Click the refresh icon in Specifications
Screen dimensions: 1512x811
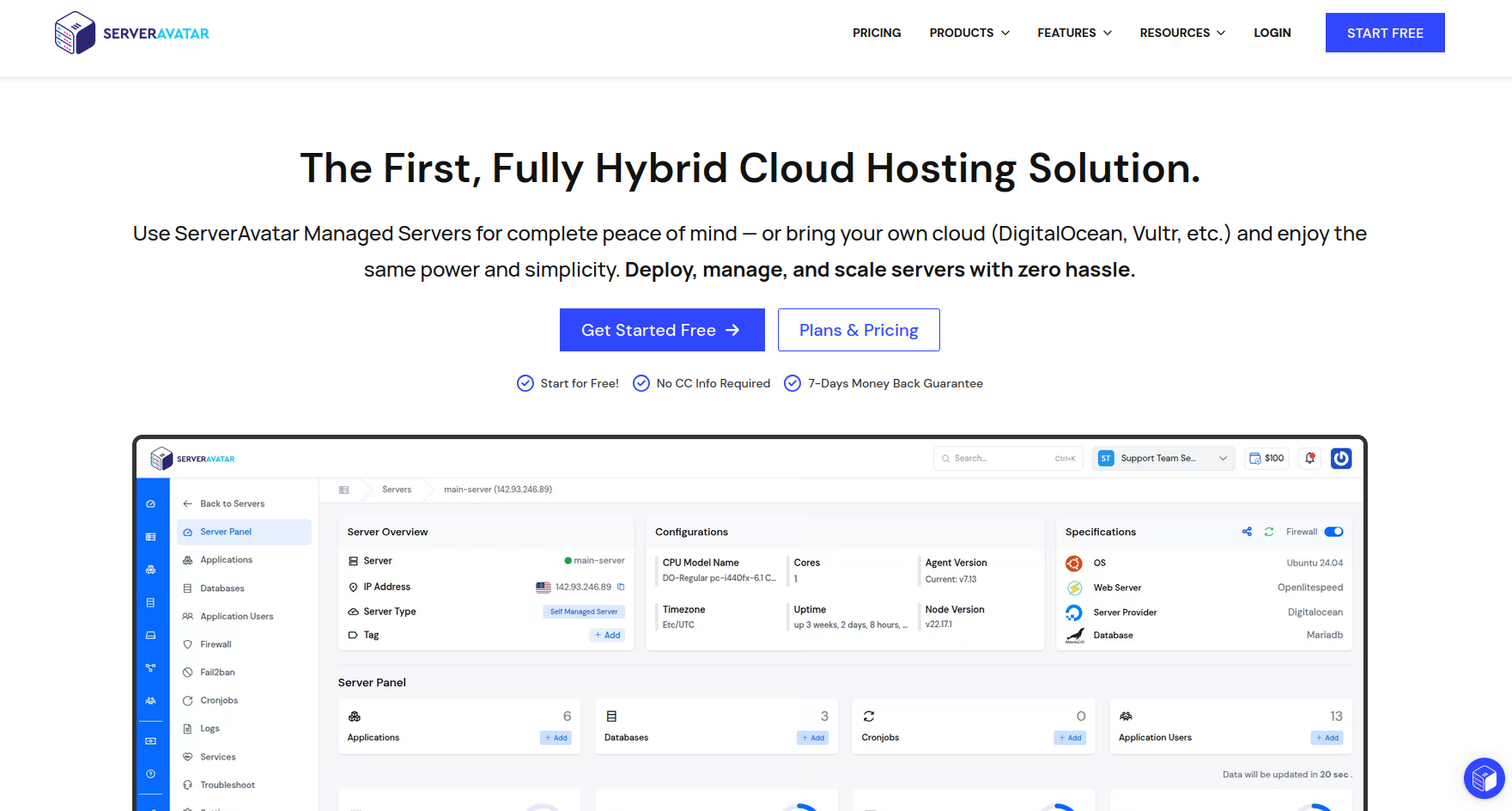point(1268,532)
